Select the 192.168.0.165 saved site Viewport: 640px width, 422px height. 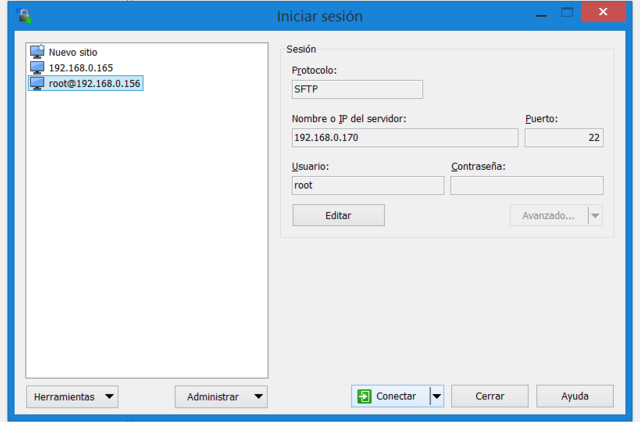click(81, 68)
